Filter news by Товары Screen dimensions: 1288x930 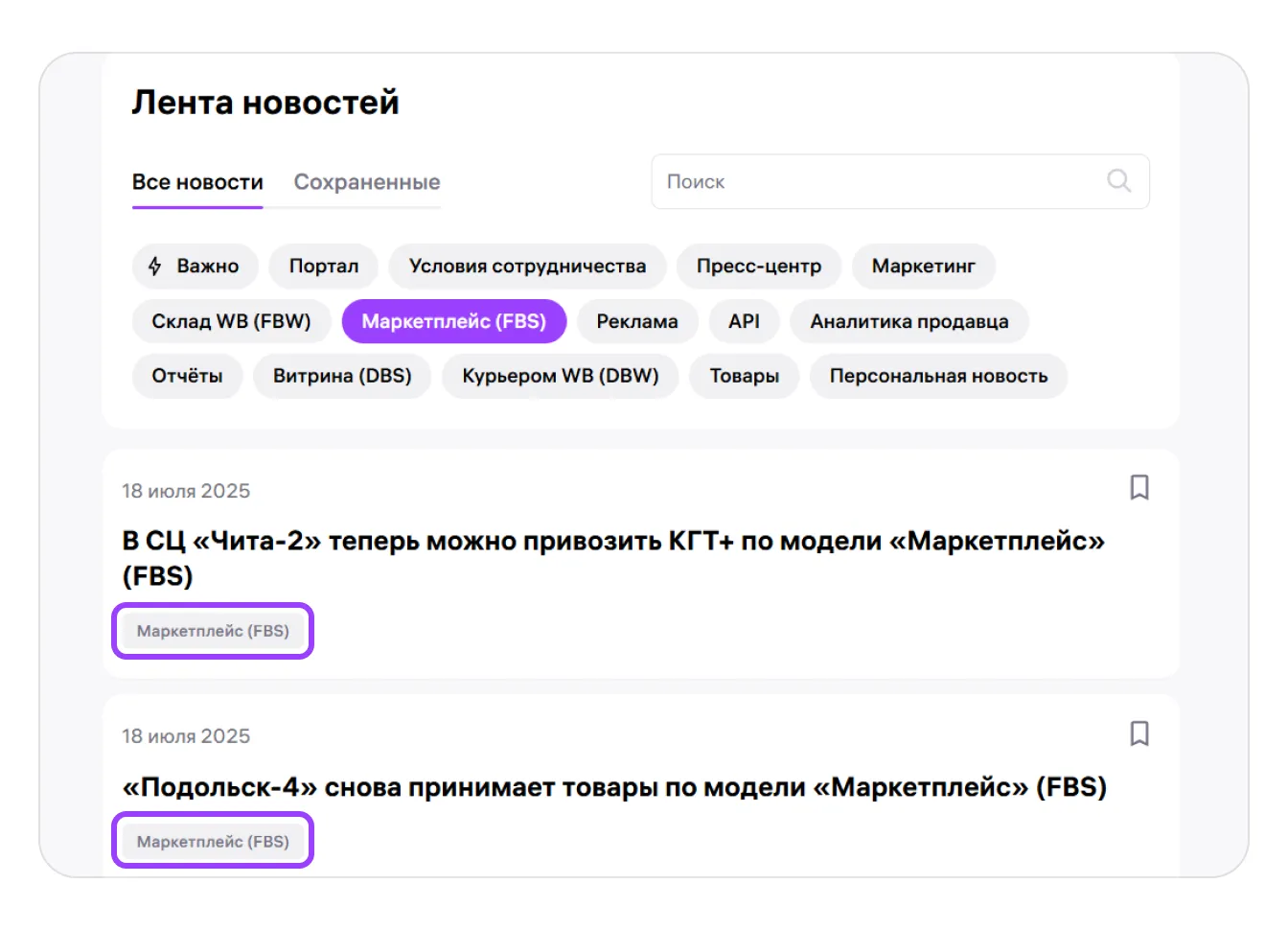[x=745, y=376]
